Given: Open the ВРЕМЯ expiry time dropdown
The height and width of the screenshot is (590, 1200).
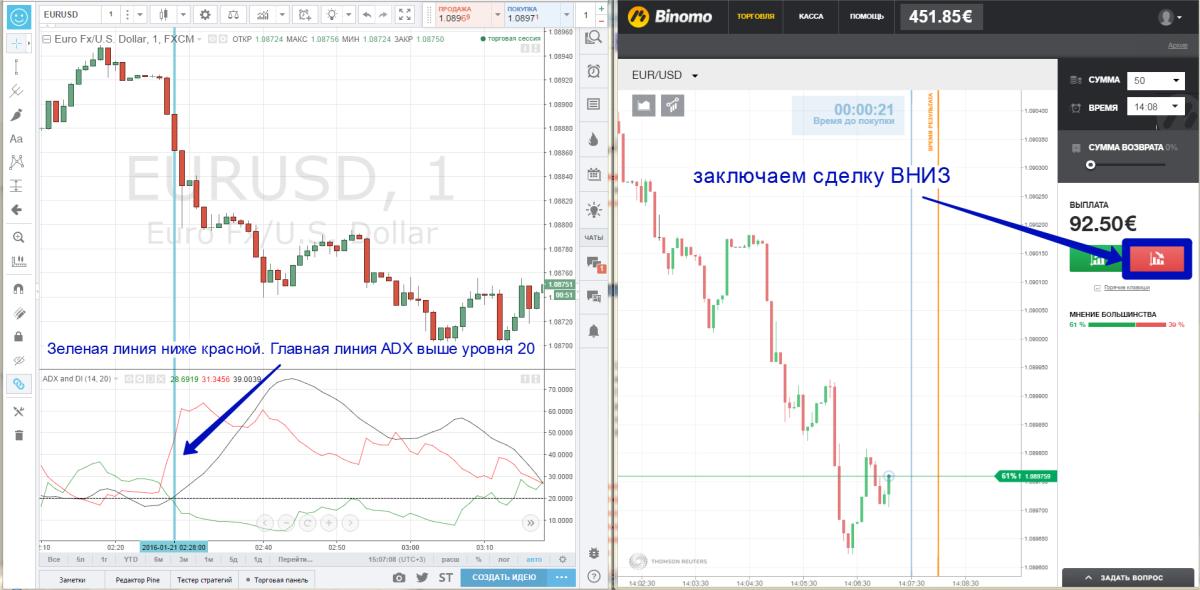Looking at the screenshot, I should pos(1155,107).
